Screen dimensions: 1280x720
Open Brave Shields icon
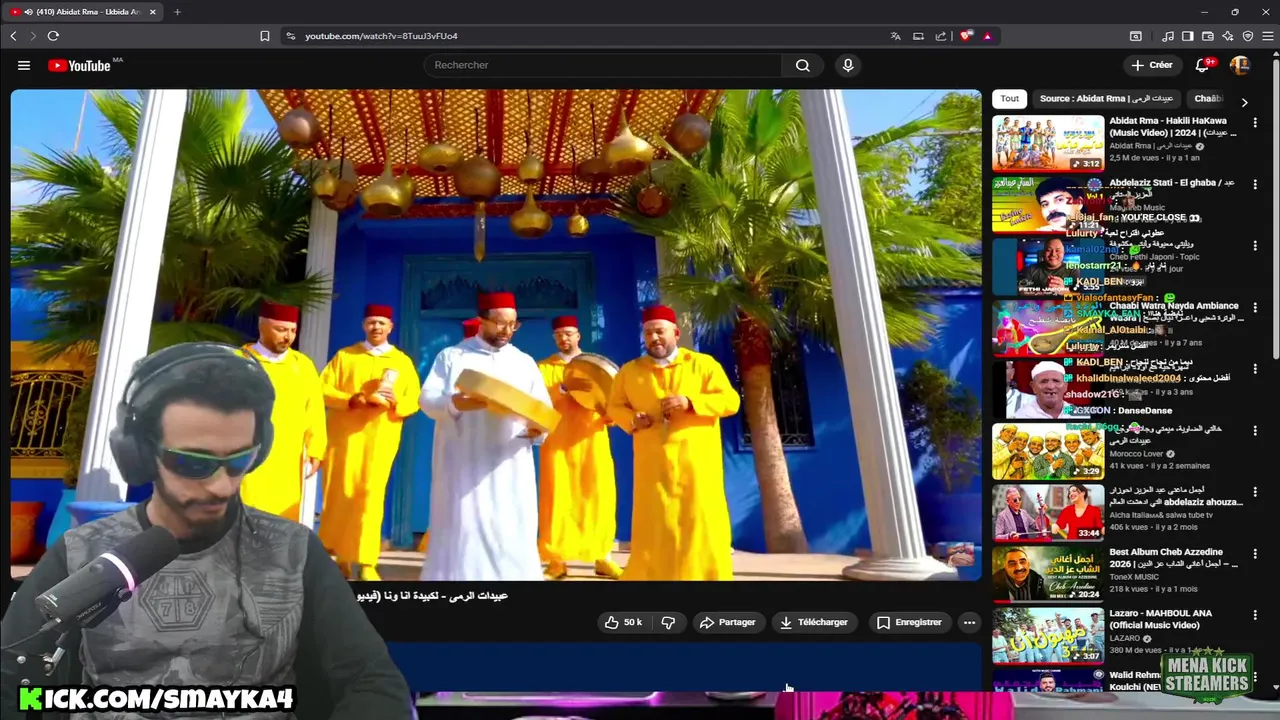pyautogui.click(x=966, y=36)
